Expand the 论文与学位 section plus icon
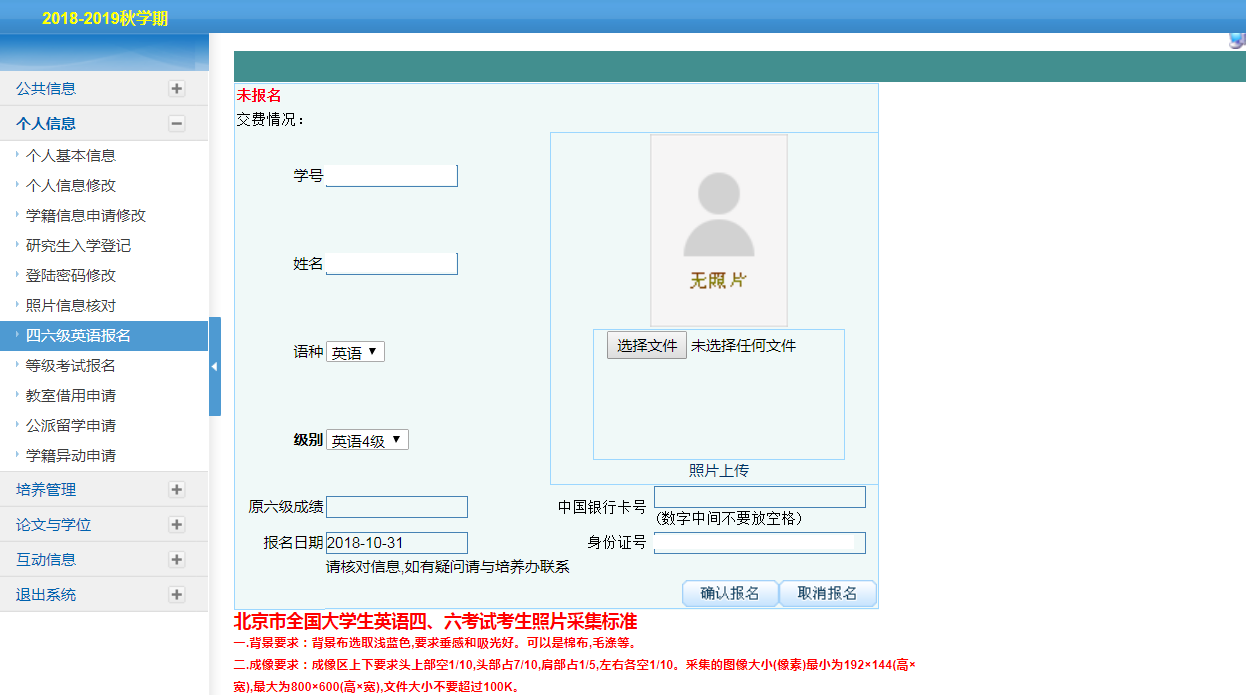 (x=177, y=524)
